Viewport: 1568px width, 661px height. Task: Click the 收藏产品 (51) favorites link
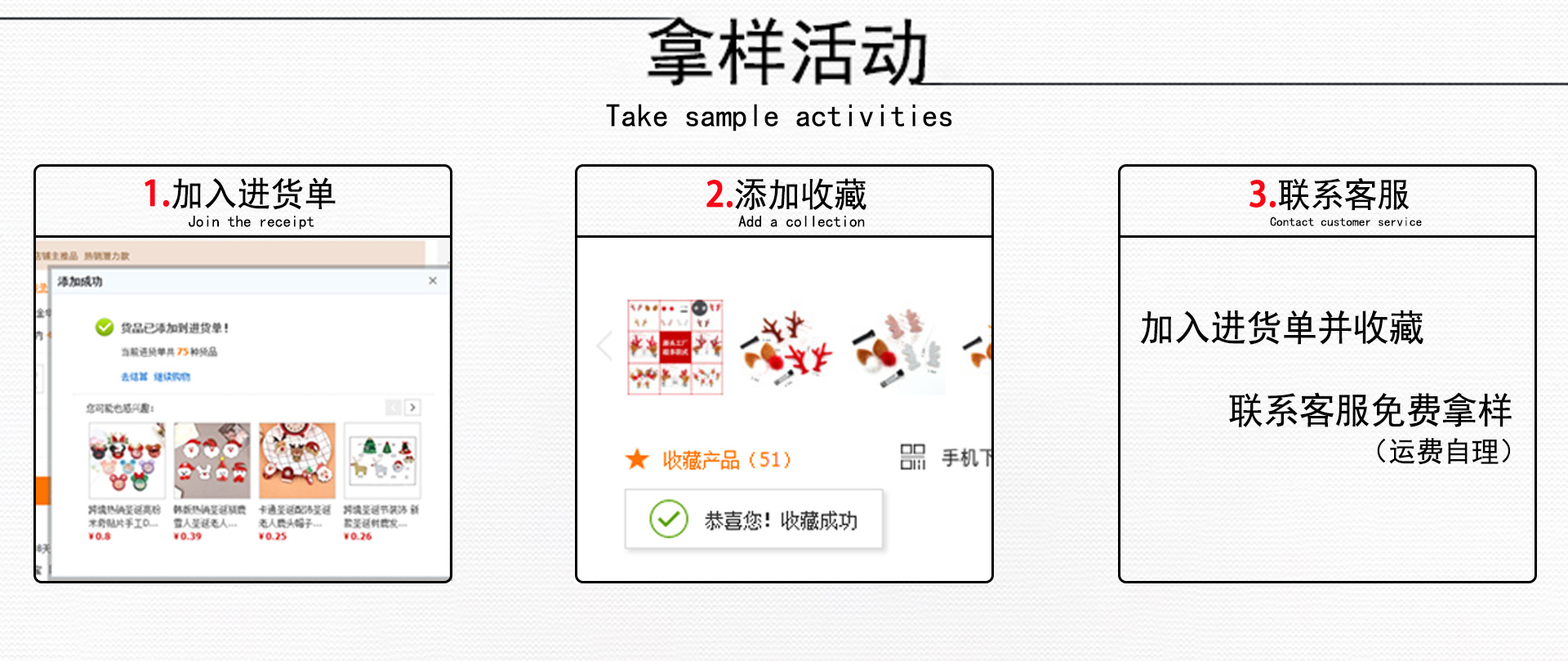(x=727, y=460)
